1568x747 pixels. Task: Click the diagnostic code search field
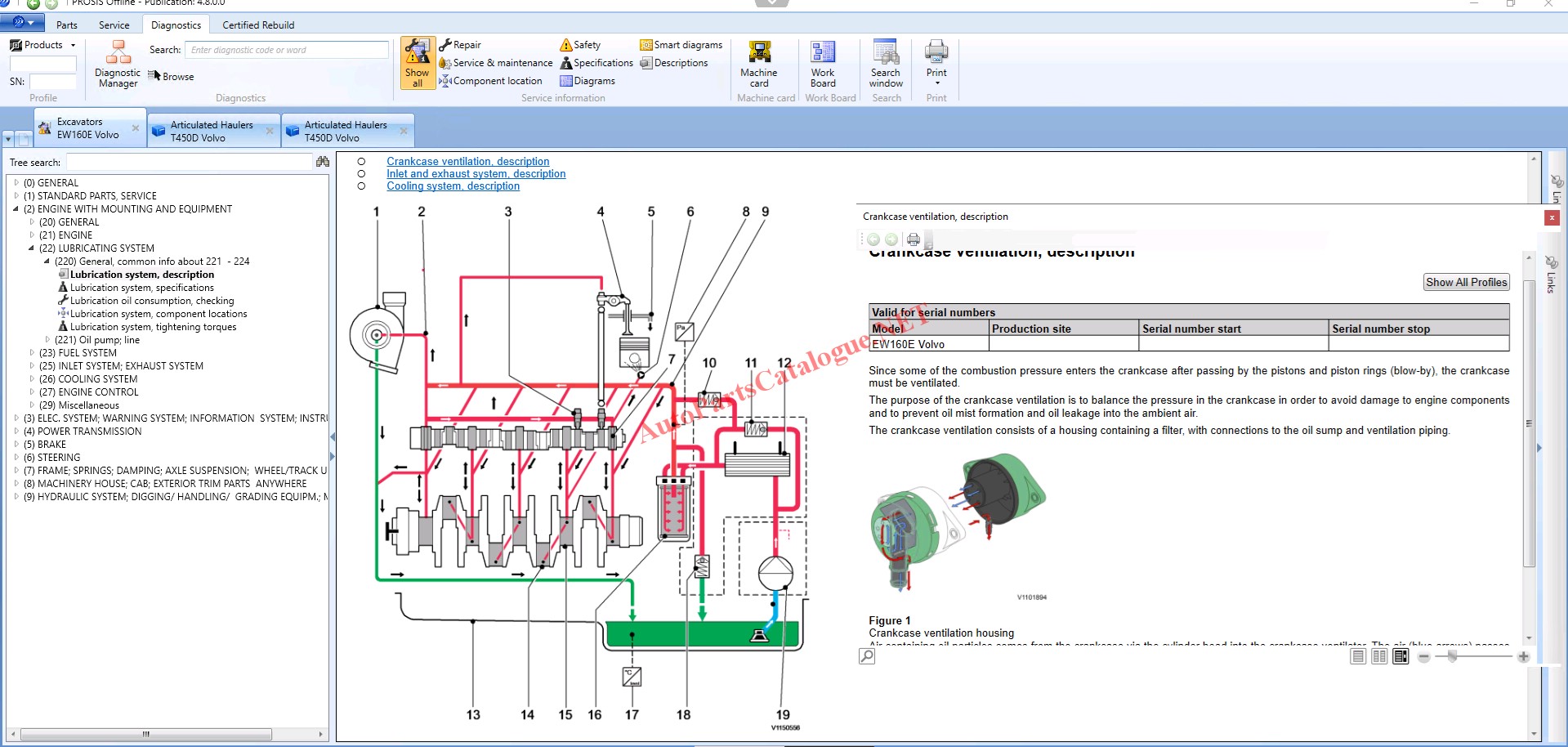click(x=286, y=50)
